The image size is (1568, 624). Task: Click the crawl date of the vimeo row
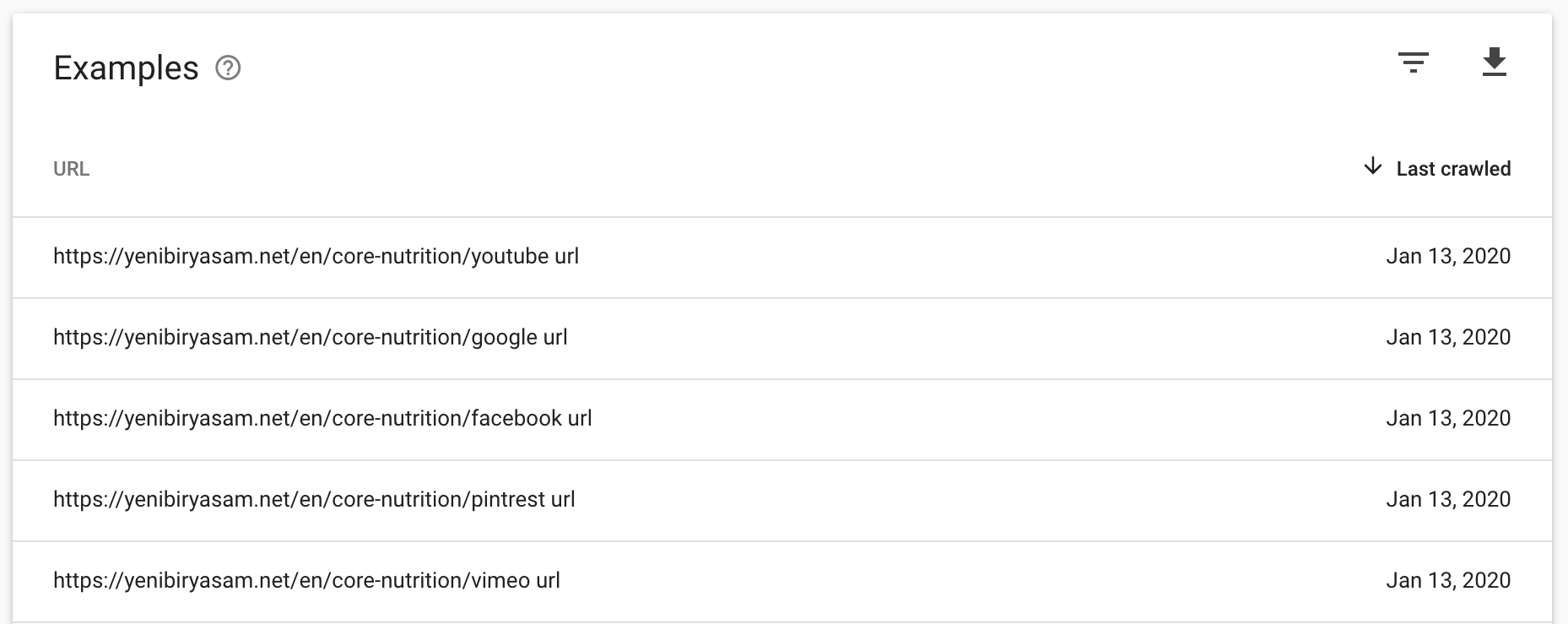[x=1448, y=581]
